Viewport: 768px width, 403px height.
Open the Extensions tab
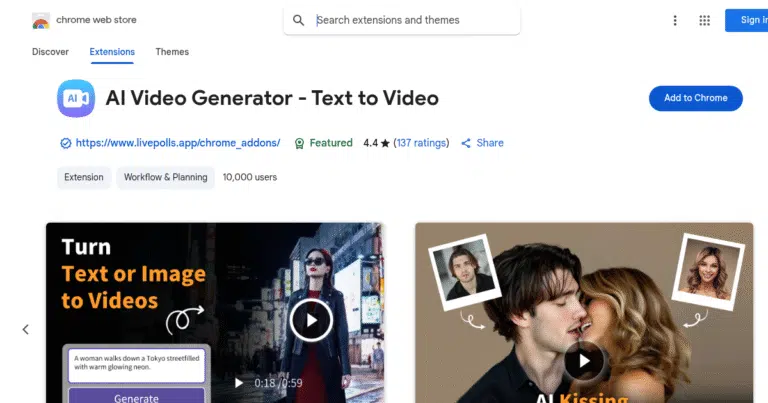click(111, 52)
